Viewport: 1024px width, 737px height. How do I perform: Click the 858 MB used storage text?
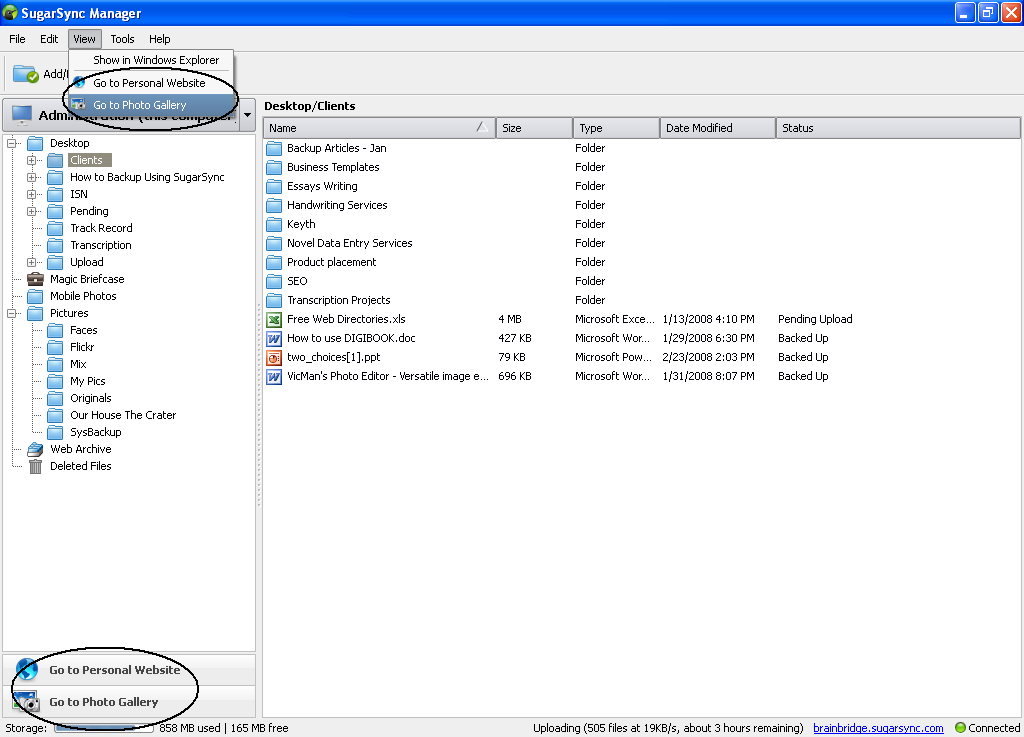(x=190, y=728)
